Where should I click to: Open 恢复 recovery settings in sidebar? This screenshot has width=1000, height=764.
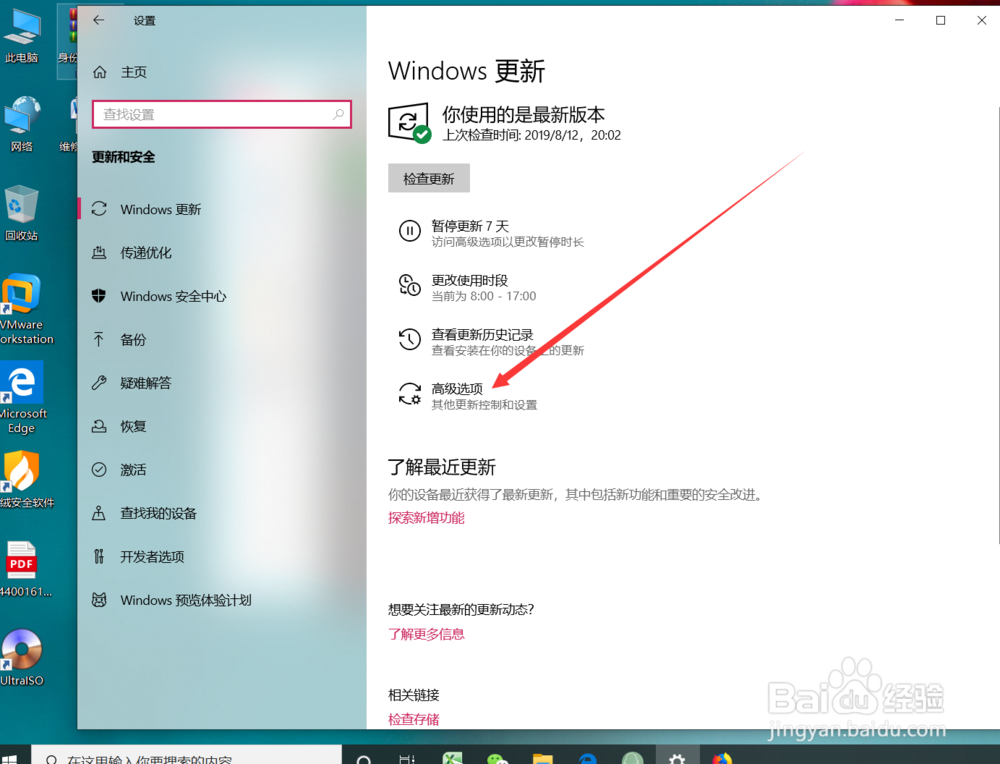tap(134, 426)
